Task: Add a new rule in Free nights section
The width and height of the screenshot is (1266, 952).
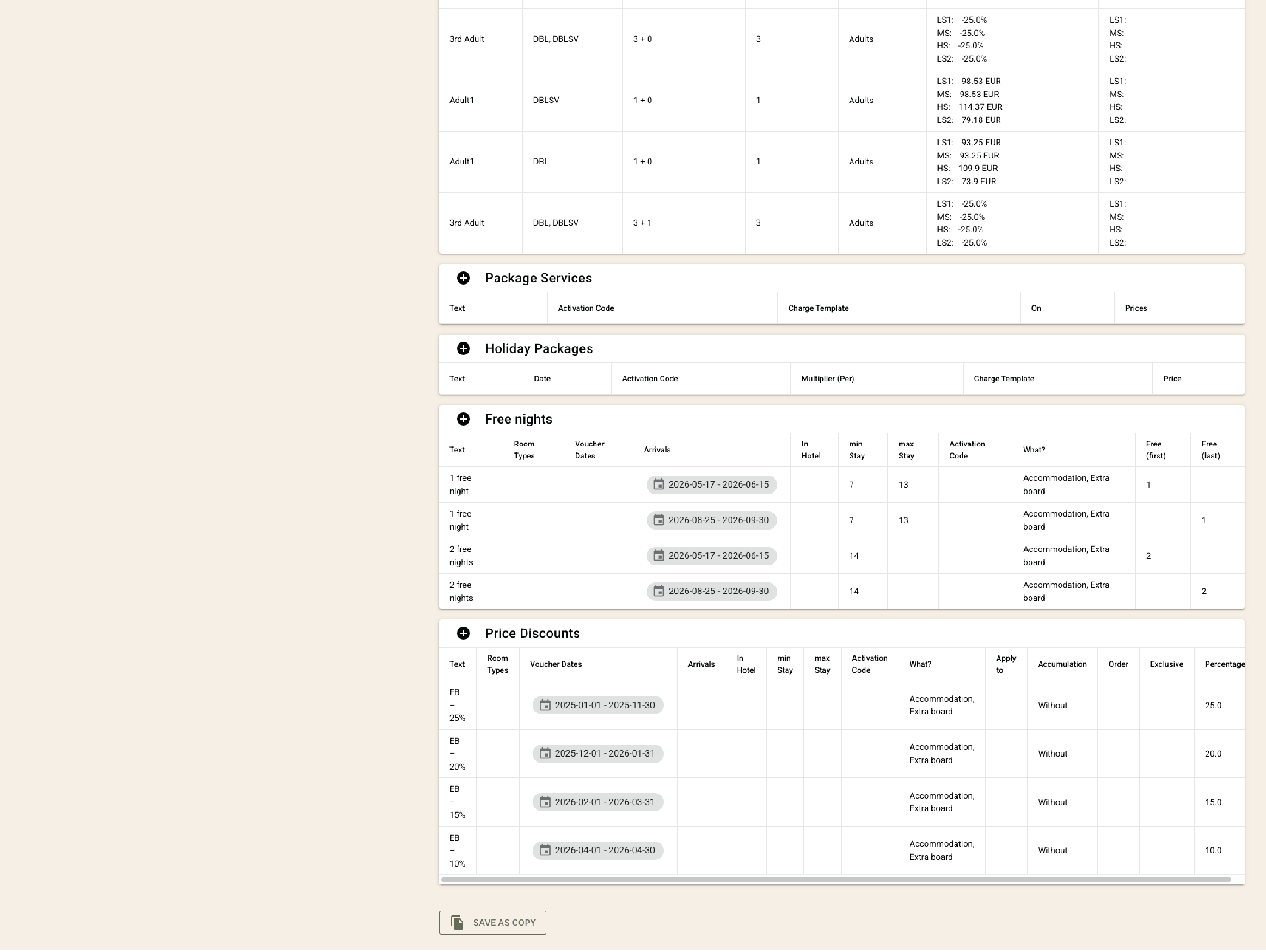Action: tap(463, 419)
